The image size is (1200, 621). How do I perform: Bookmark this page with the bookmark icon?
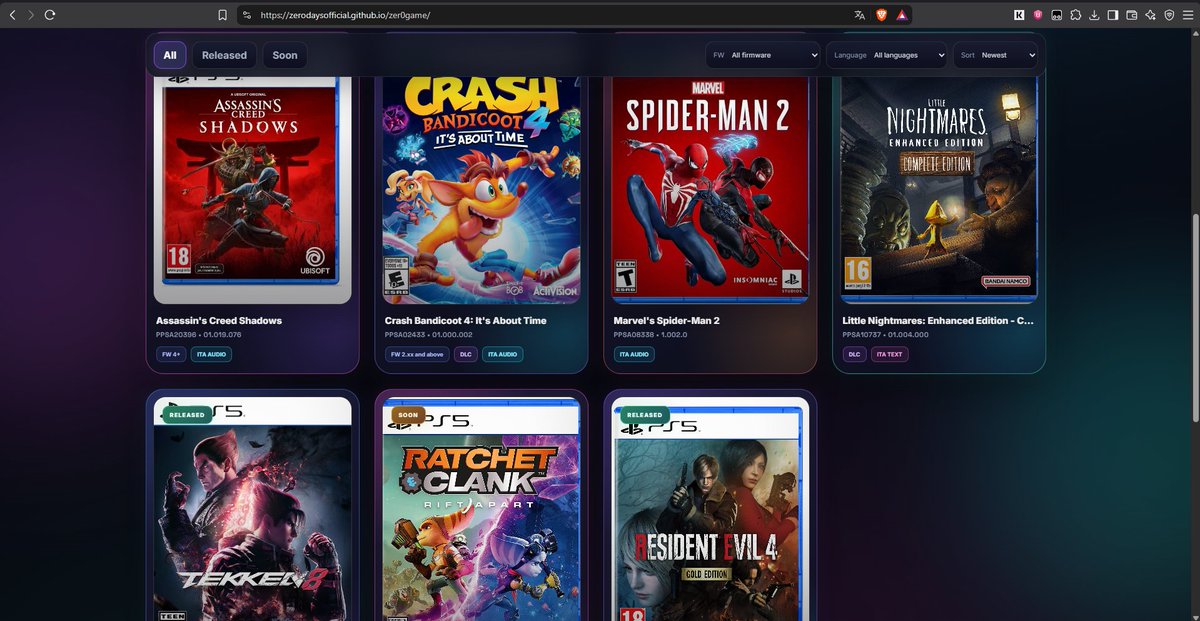[222, 15]
